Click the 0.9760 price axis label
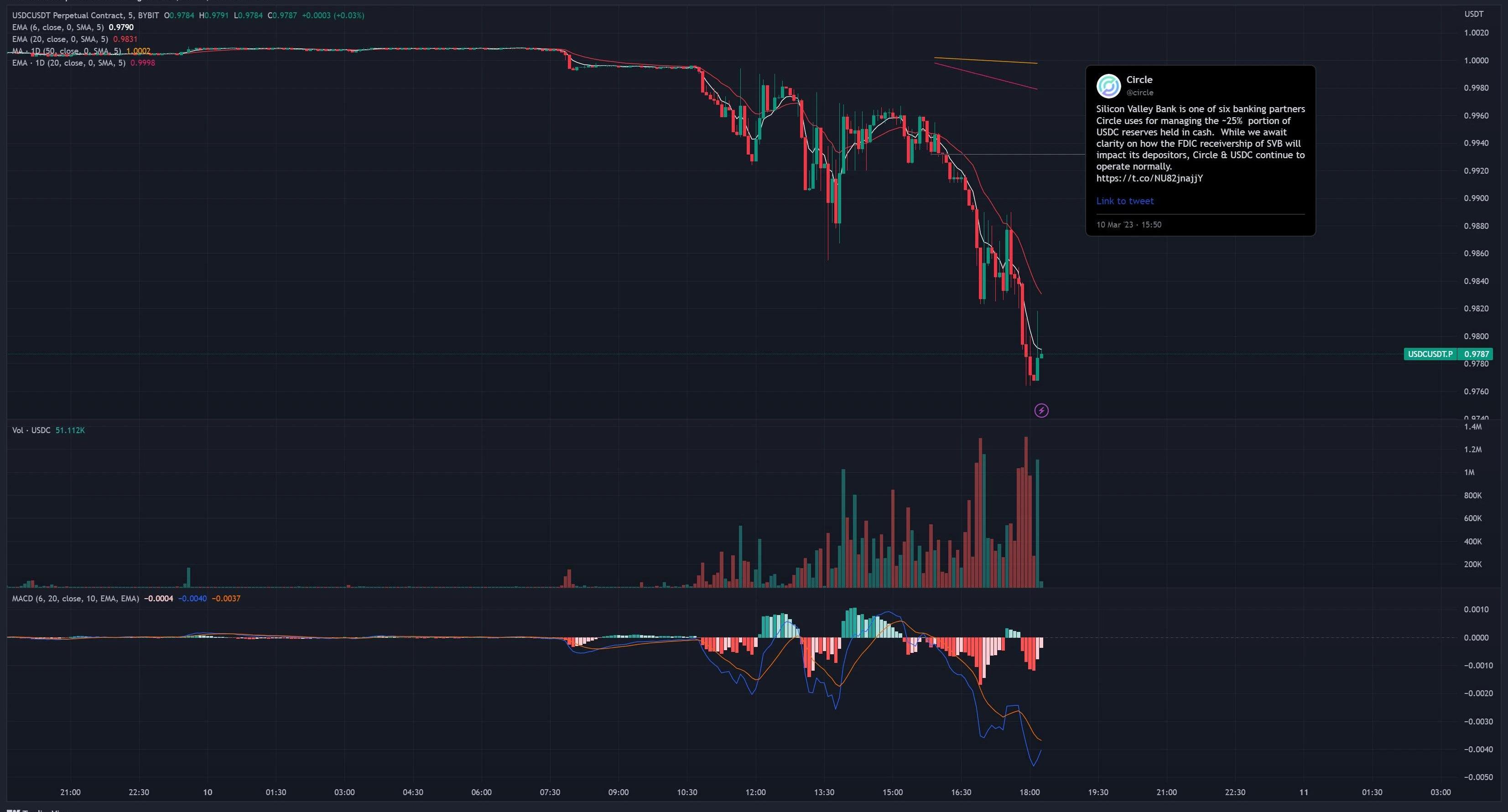 pos(1476,391)
